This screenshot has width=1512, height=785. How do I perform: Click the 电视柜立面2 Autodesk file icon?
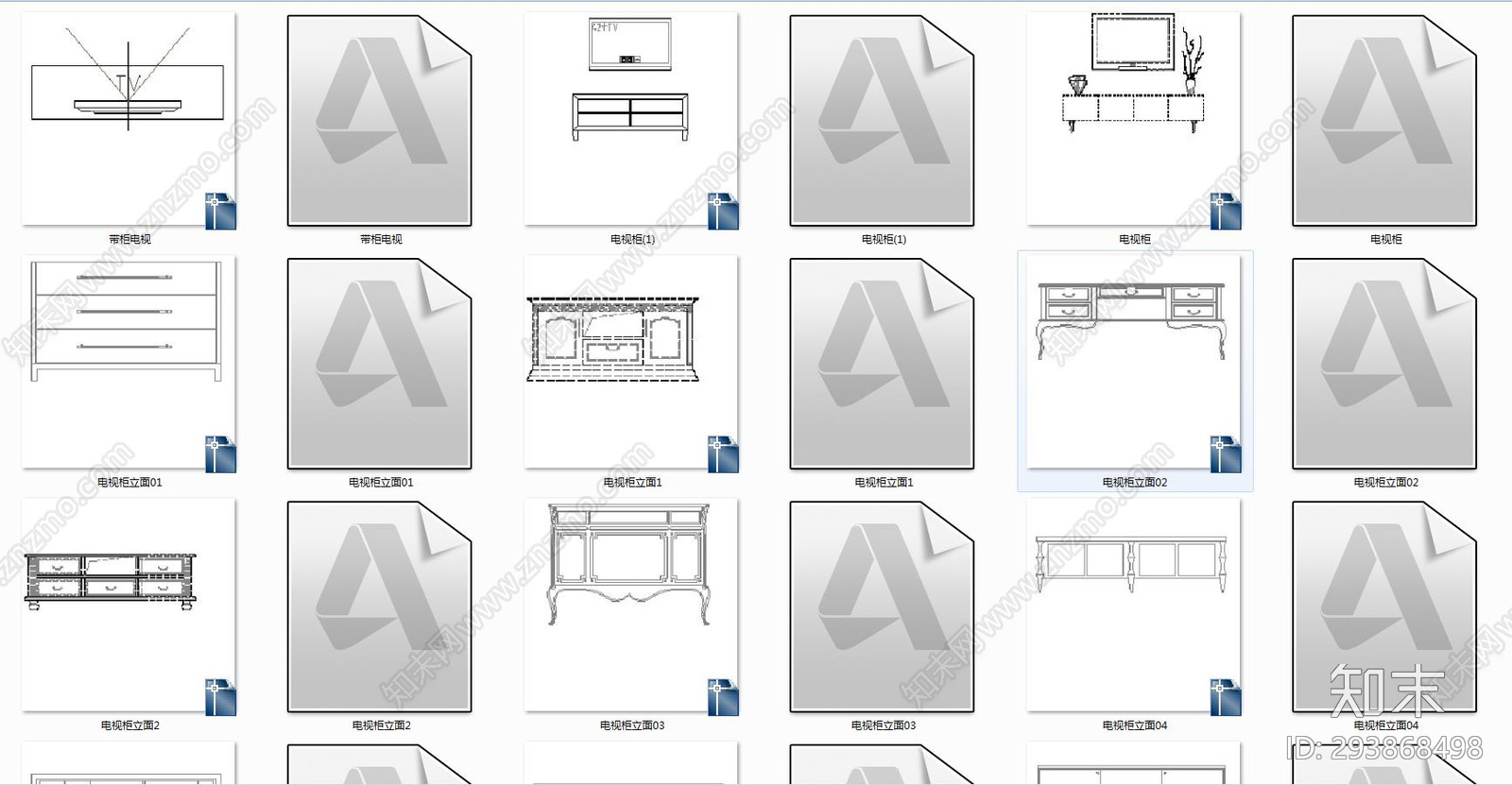coord(380,606)
